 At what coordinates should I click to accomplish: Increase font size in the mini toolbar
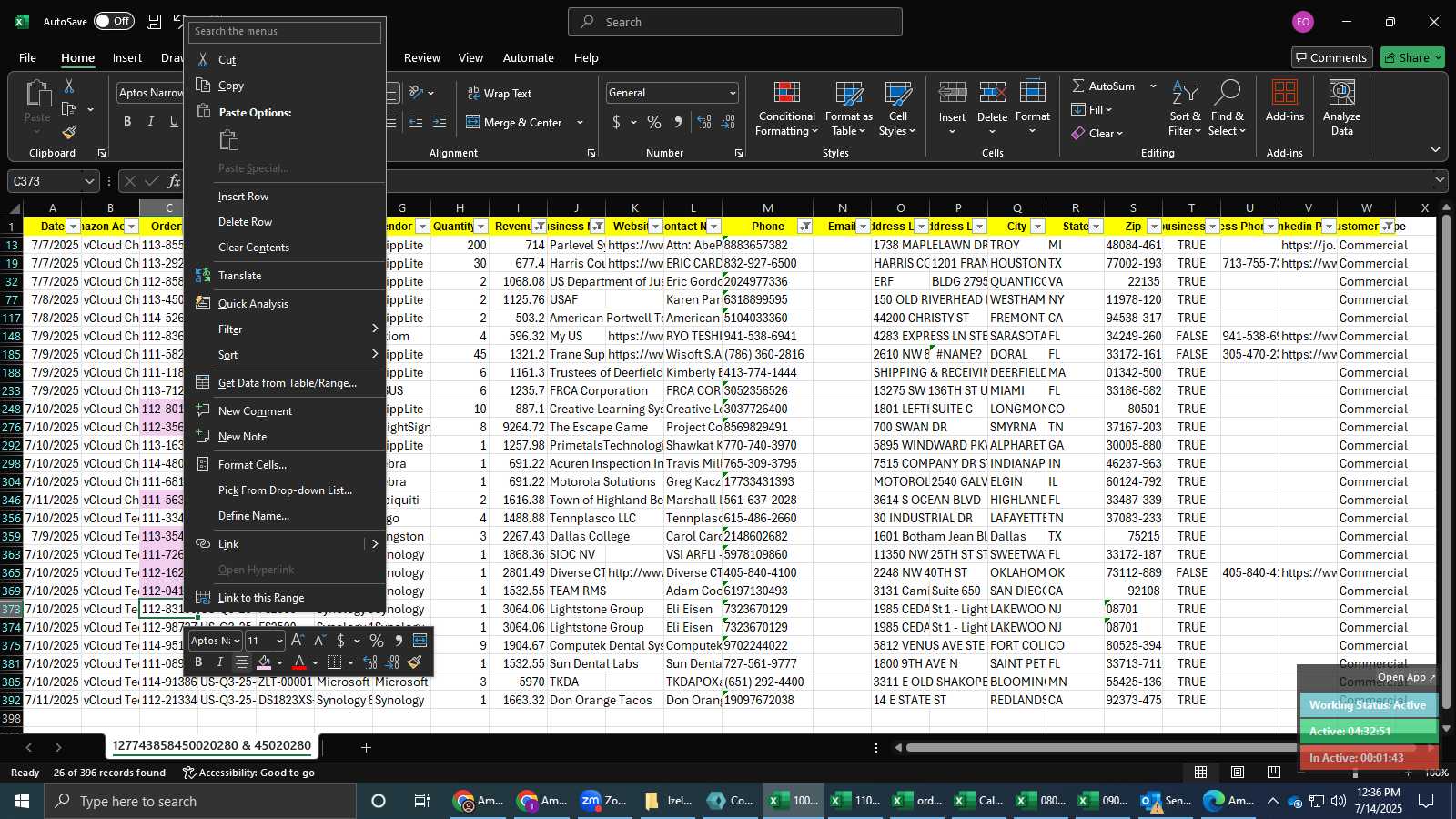point(297,641)
